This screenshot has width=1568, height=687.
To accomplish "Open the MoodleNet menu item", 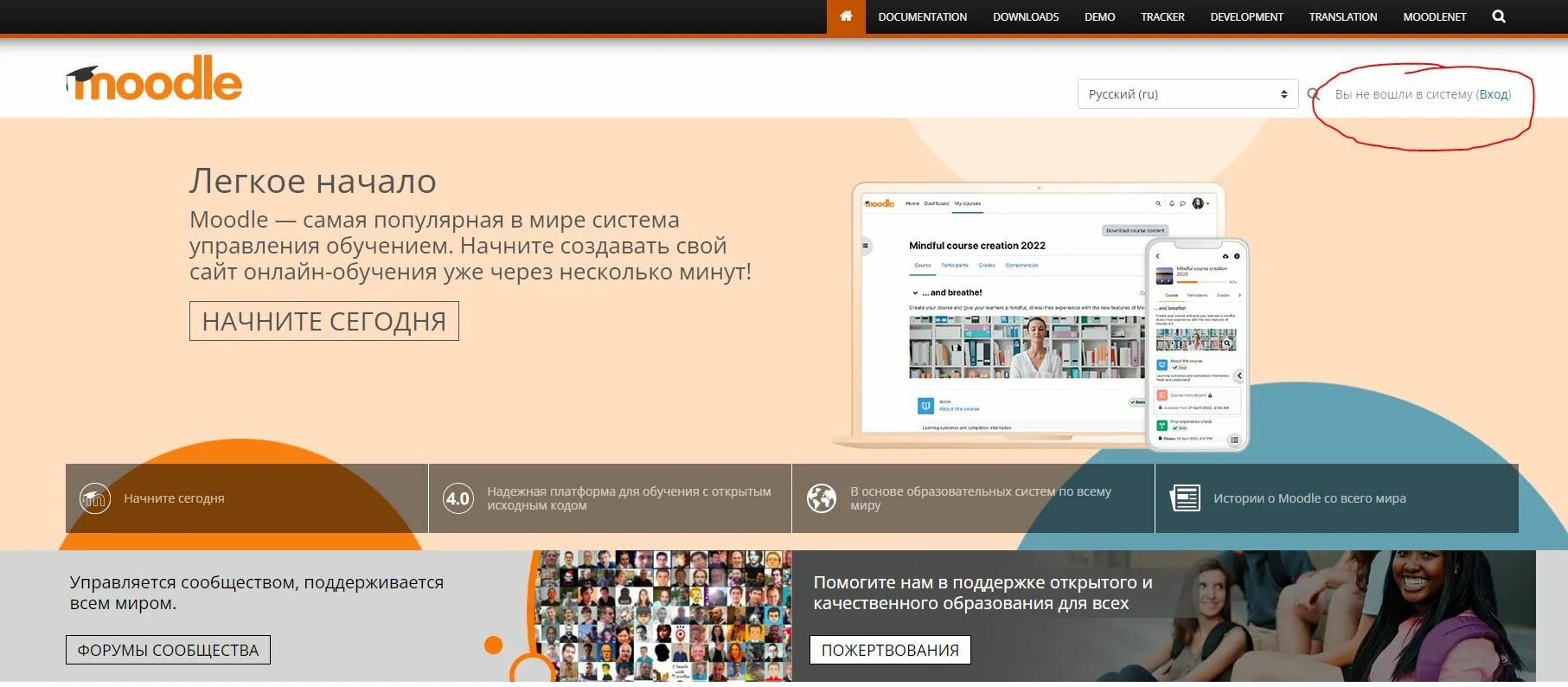I will pyautogui.click(x=1434, y=16).
